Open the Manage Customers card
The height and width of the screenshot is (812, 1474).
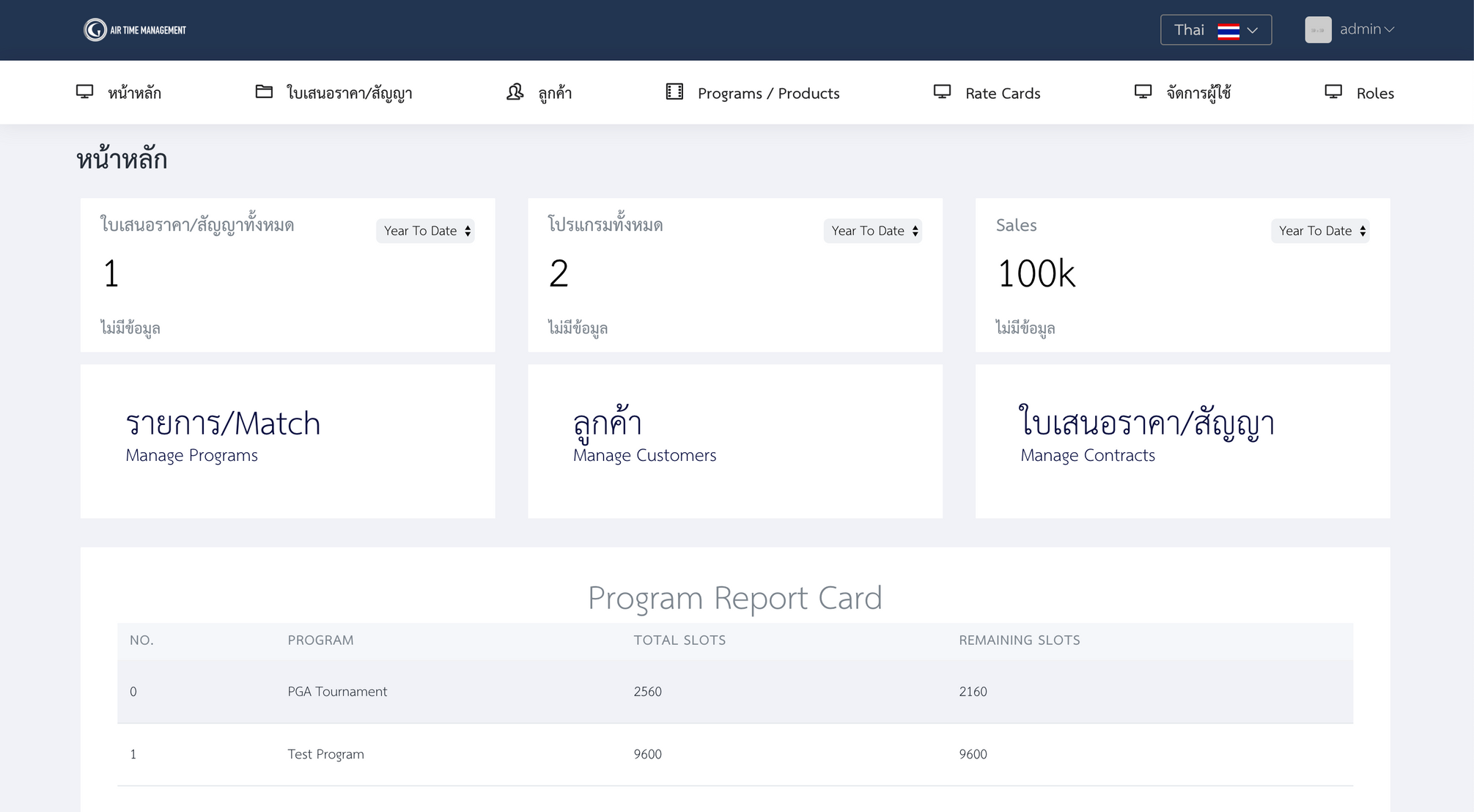[x=644, y=437]
